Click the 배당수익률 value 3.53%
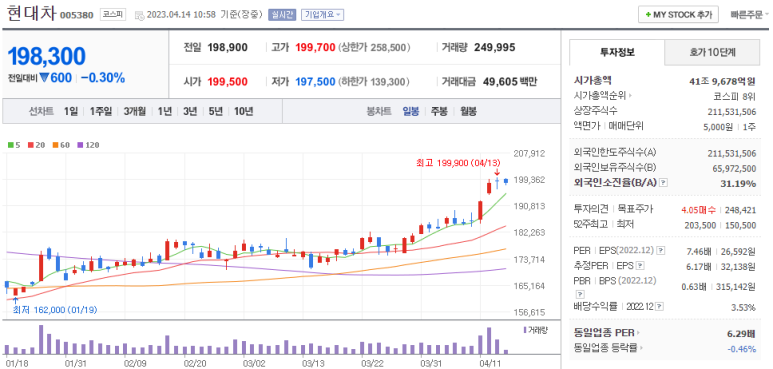The width and height of the screenshot is (773, 369). [744, 307]
